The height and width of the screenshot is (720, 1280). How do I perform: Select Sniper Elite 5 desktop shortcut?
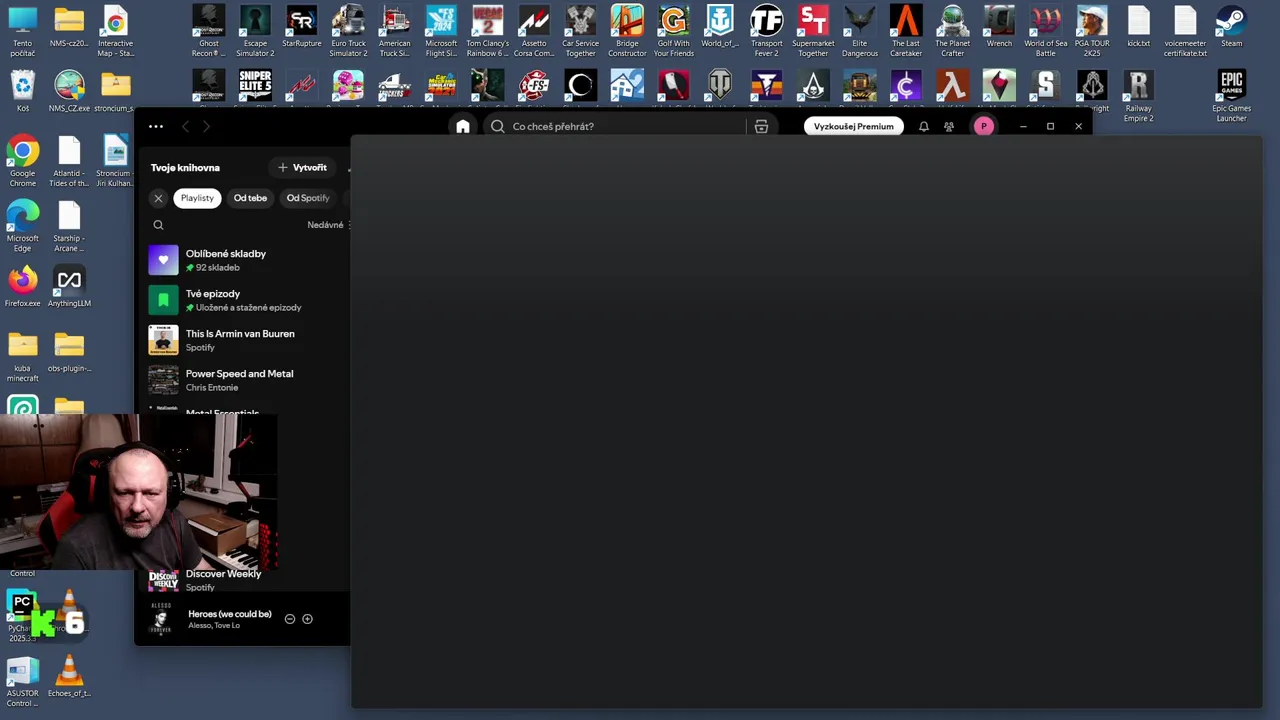[255, 86]
